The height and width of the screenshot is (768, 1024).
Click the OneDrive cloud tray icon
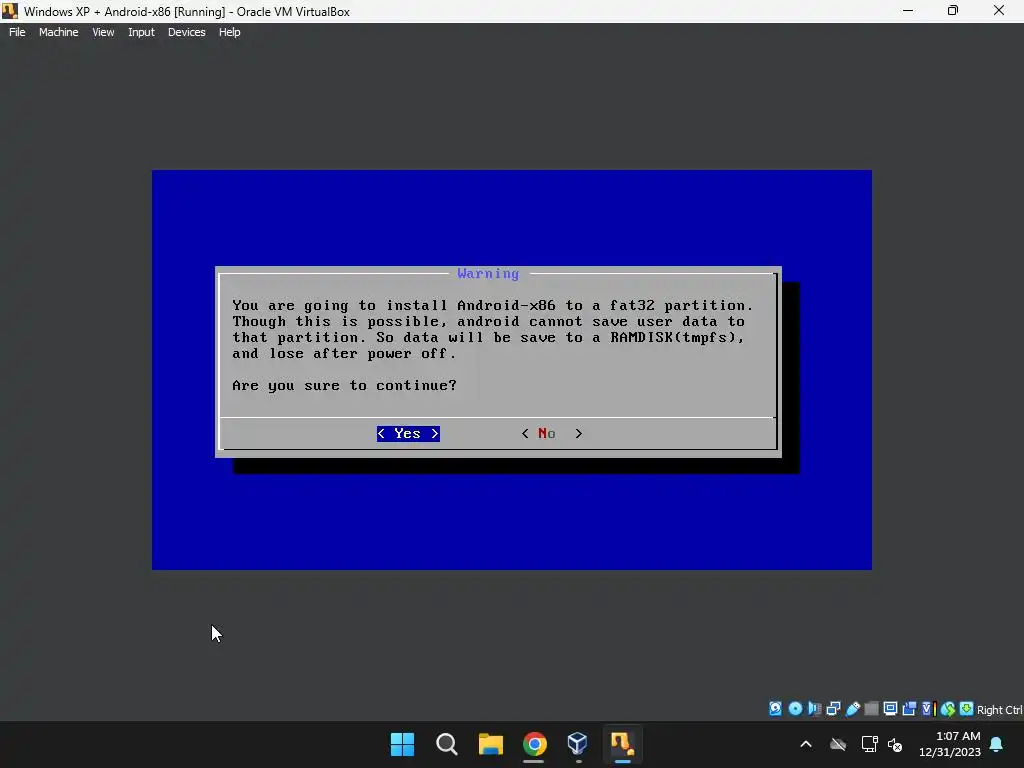(x=838, y=744)
